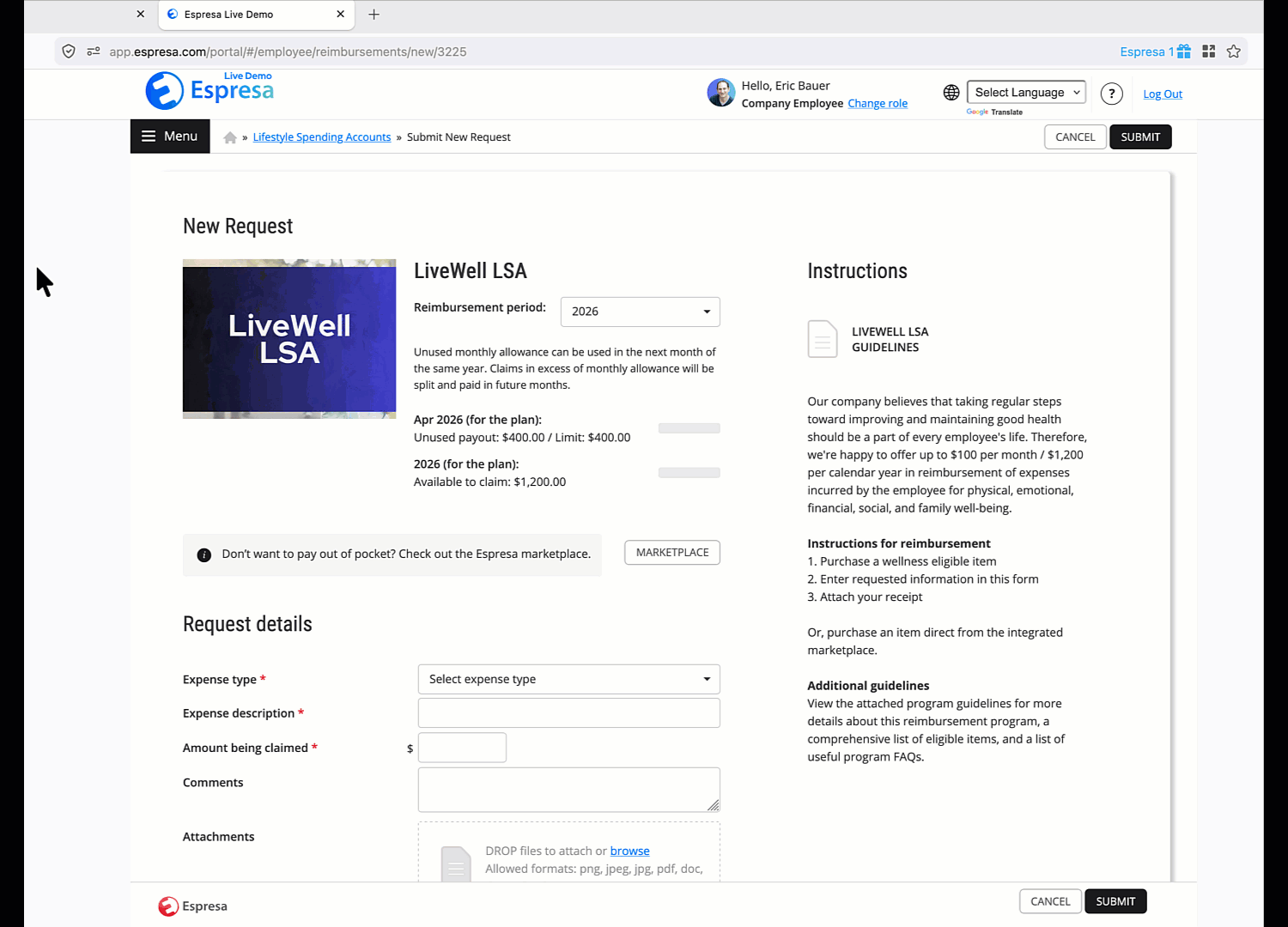1288x927 pixels.
Task: Click the LiveWell LSA Guidelines document icon
Action: coord(823,339)
